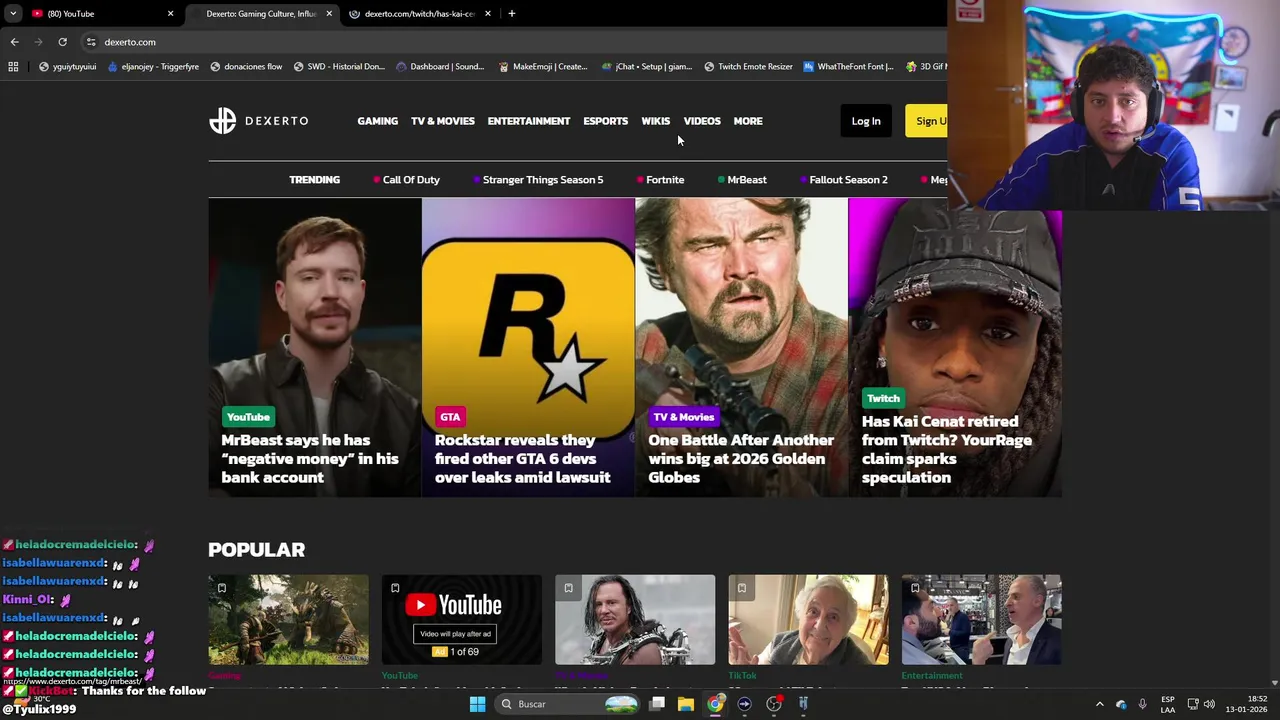
Task: Open the Dashboard | Sound... bookmark
Action: pyautogui.click(x=440, y=67)
